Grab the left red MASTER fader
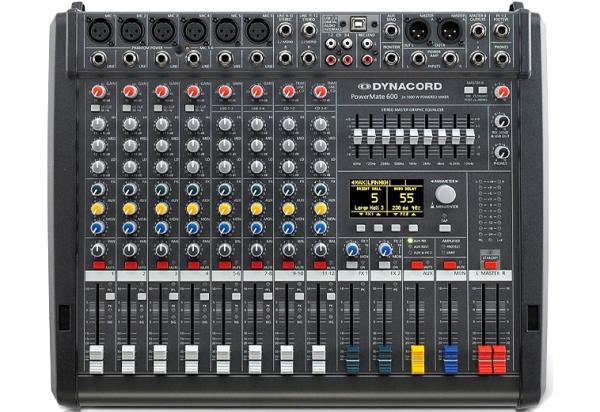600x412 pixels. pos(484,360)
